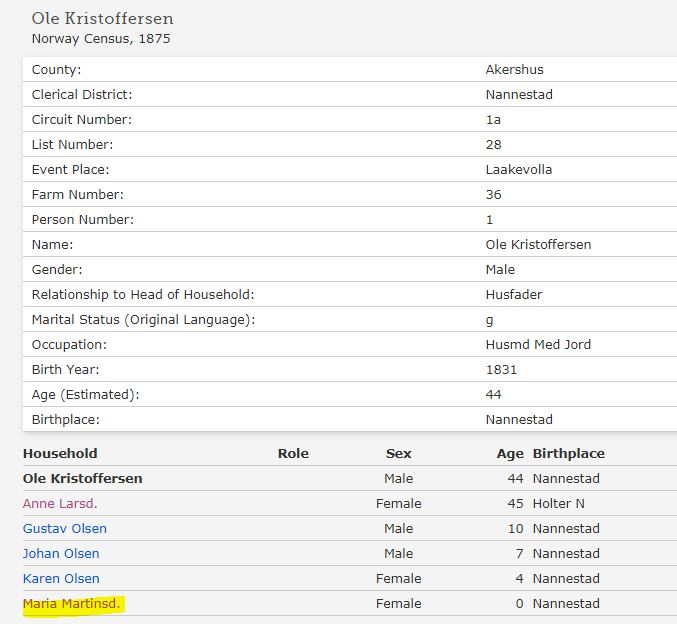This screenshot has height=624, width=677.
Task: Select Johan Olsen age 7
Action: pos(519,554)
